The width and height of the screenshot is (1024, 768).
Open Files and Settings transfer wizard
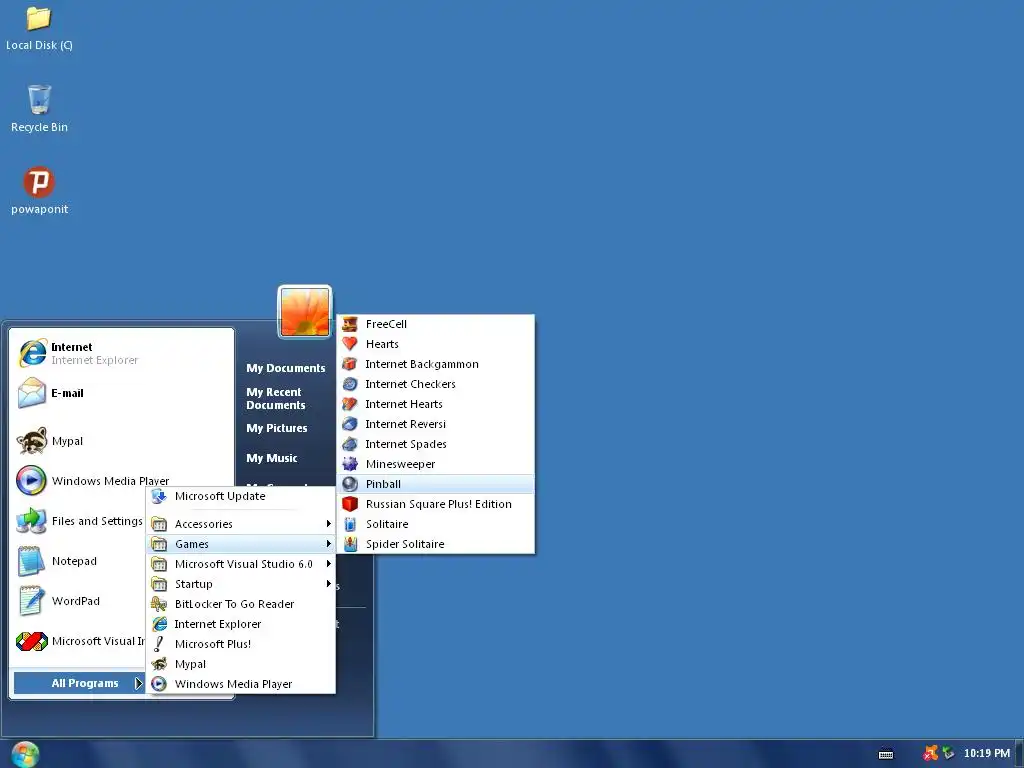80,521
